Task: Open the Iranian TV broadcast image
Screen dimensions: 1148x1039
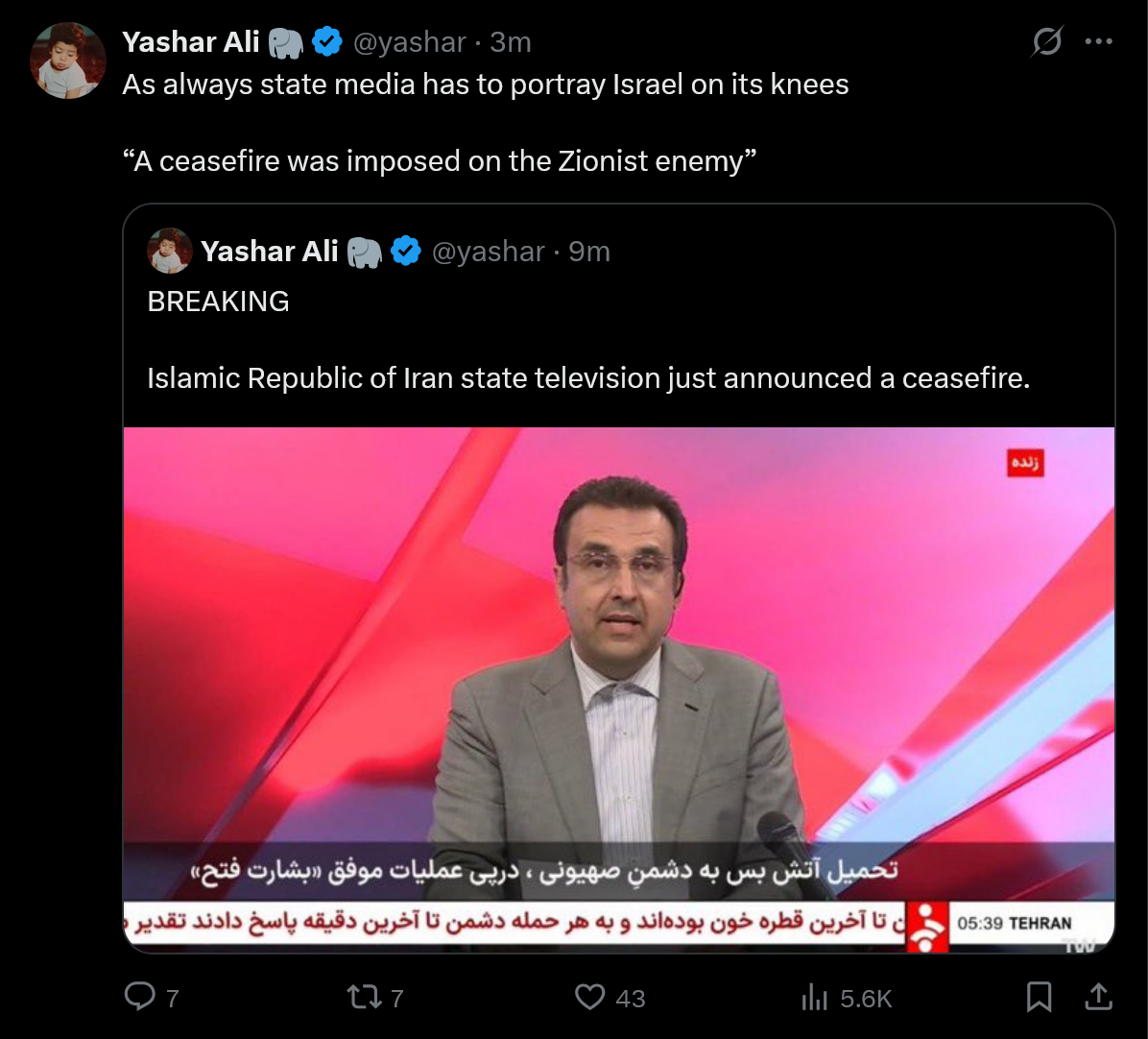Action: coord(619,689)
